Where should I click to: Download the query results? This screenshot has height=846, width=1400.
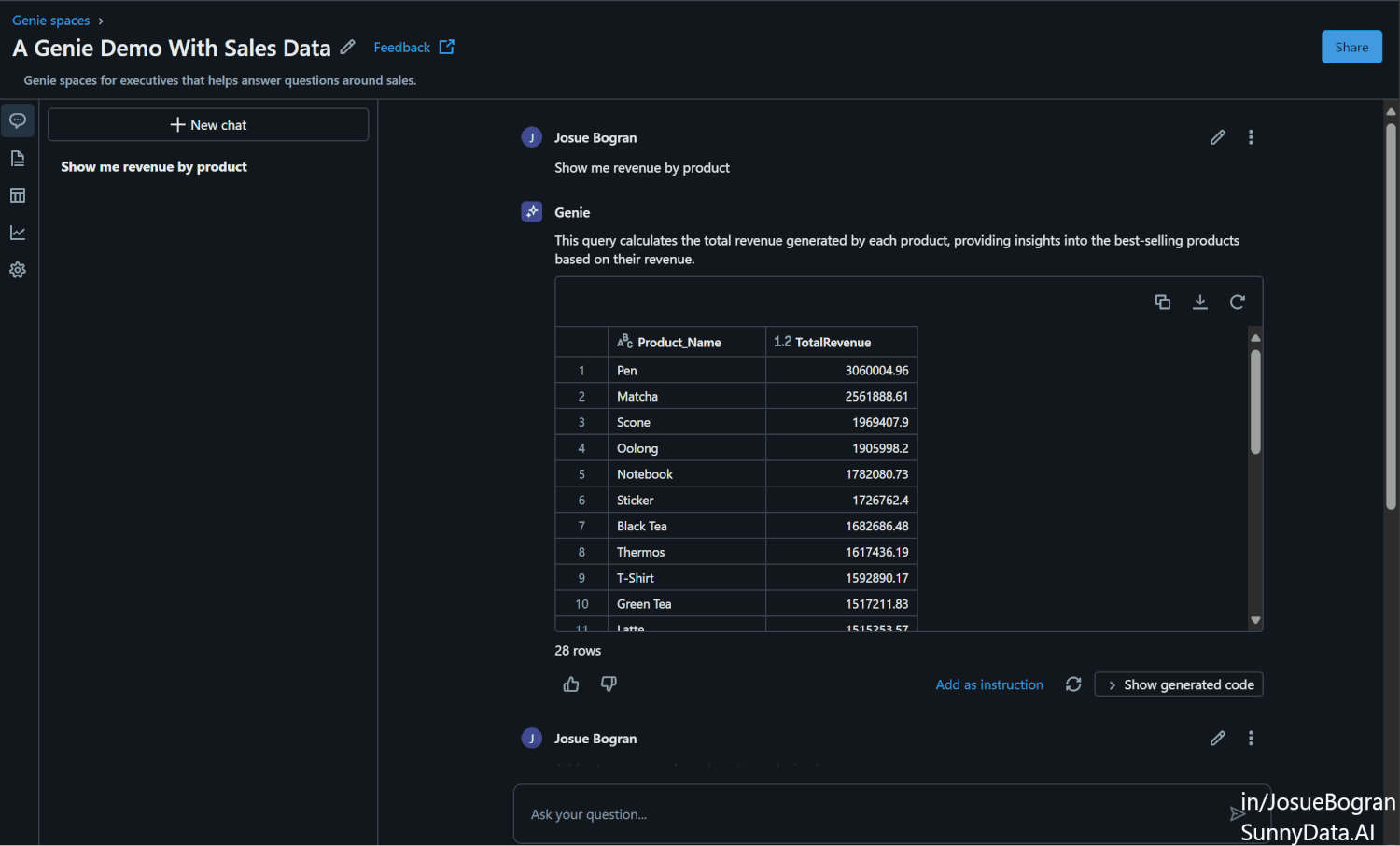[x=1199, y=302]
